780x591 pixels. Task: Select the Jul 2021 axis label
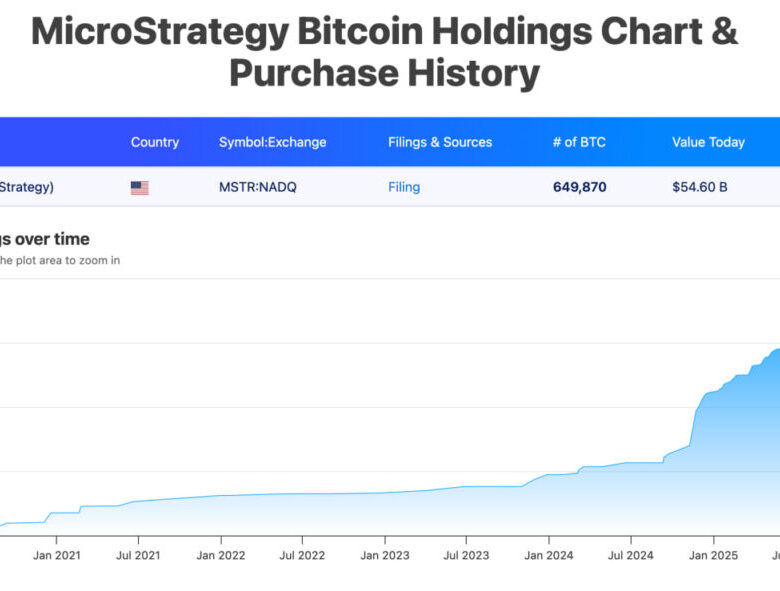pos(138,555)
